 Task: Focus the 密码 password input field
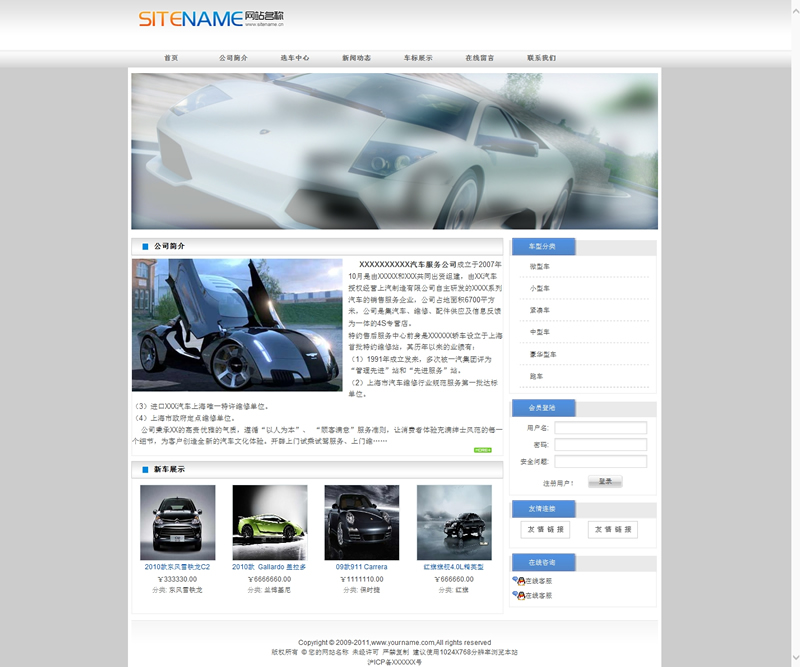(x=600, y=445)
